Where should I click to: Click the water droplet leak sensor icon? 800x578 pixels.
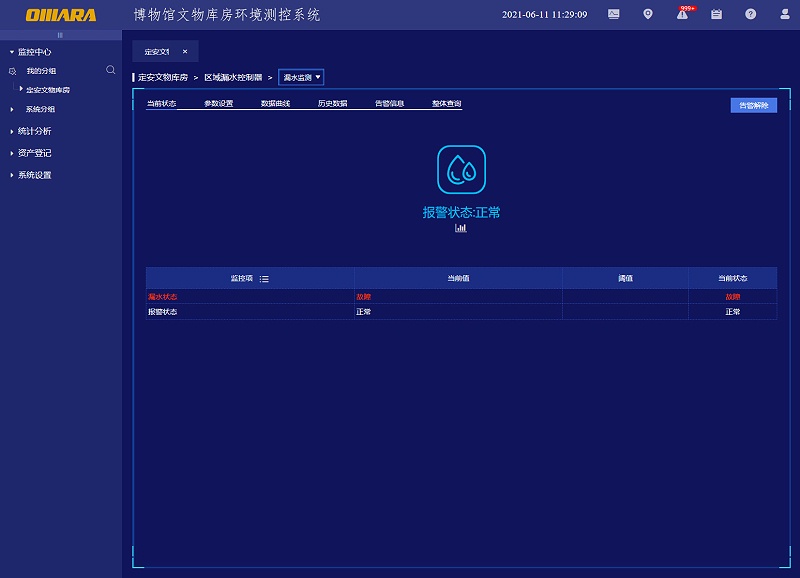click(461, 170)
